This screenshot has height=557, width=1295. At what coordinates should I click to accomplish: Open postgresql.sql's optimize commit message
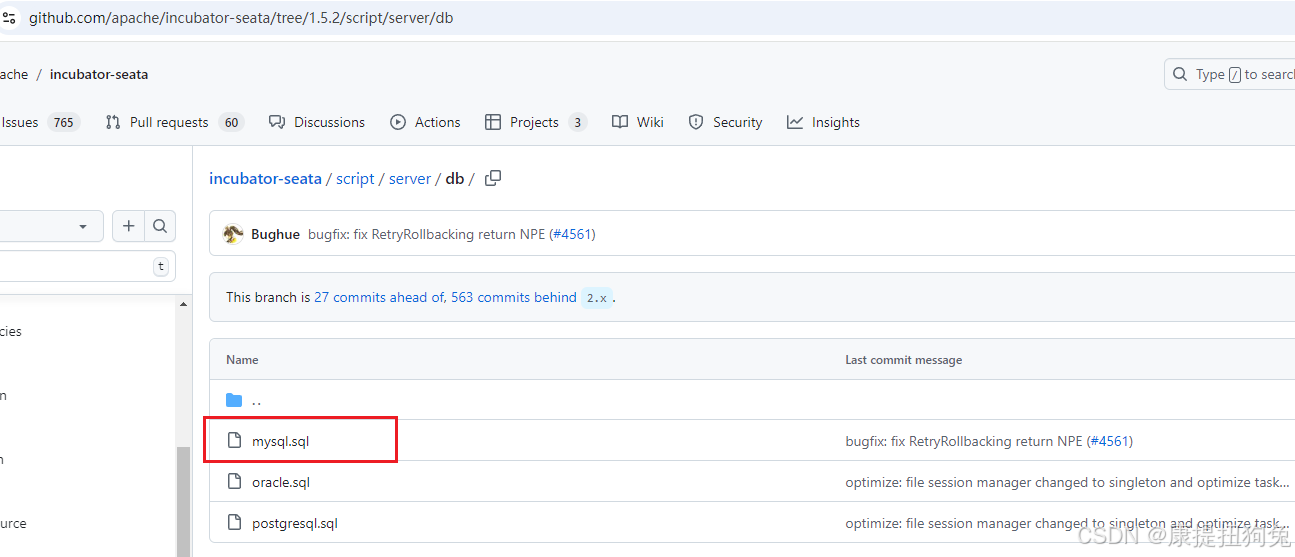(1067, 523)
